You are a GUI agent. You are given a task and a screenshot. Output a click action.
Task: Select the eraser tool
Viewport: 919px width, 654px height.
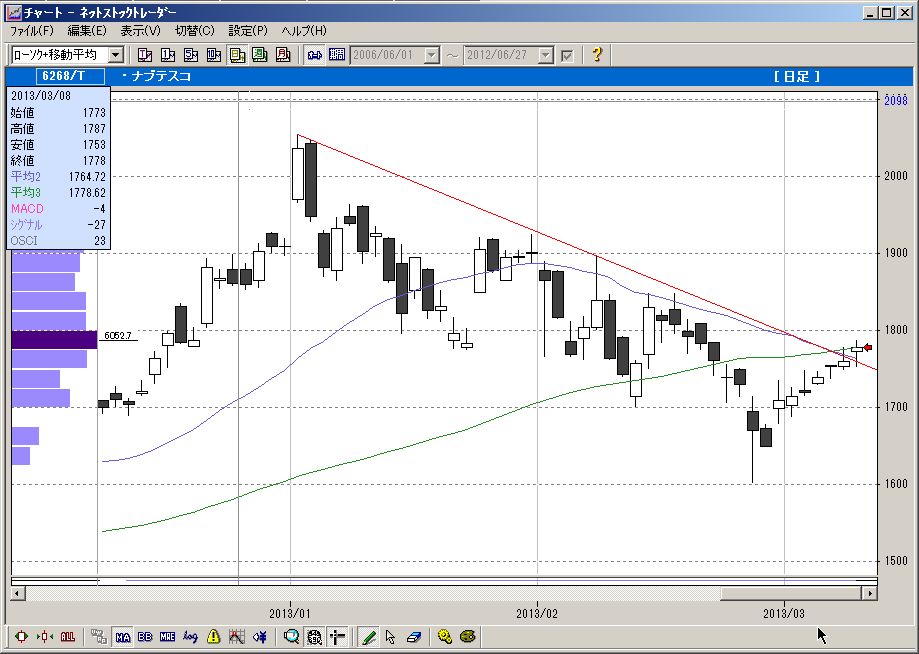pyautogui.click(x=412, y=636)
